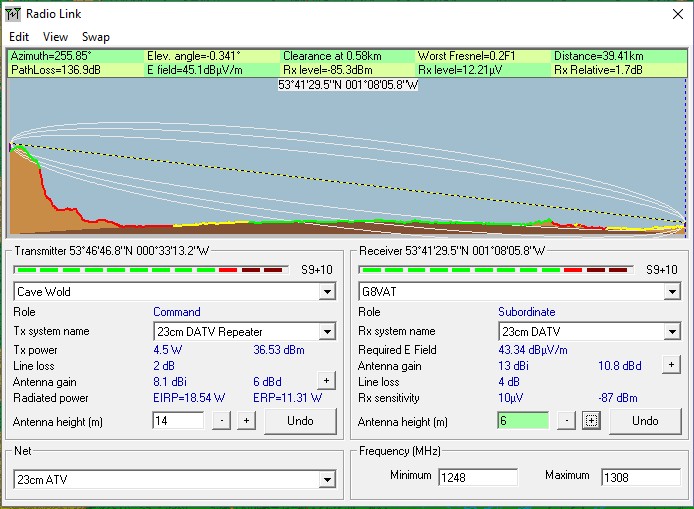
Task: Expand the Net dropdown showing 23cm ATV
Action: [x=326, y=480]
